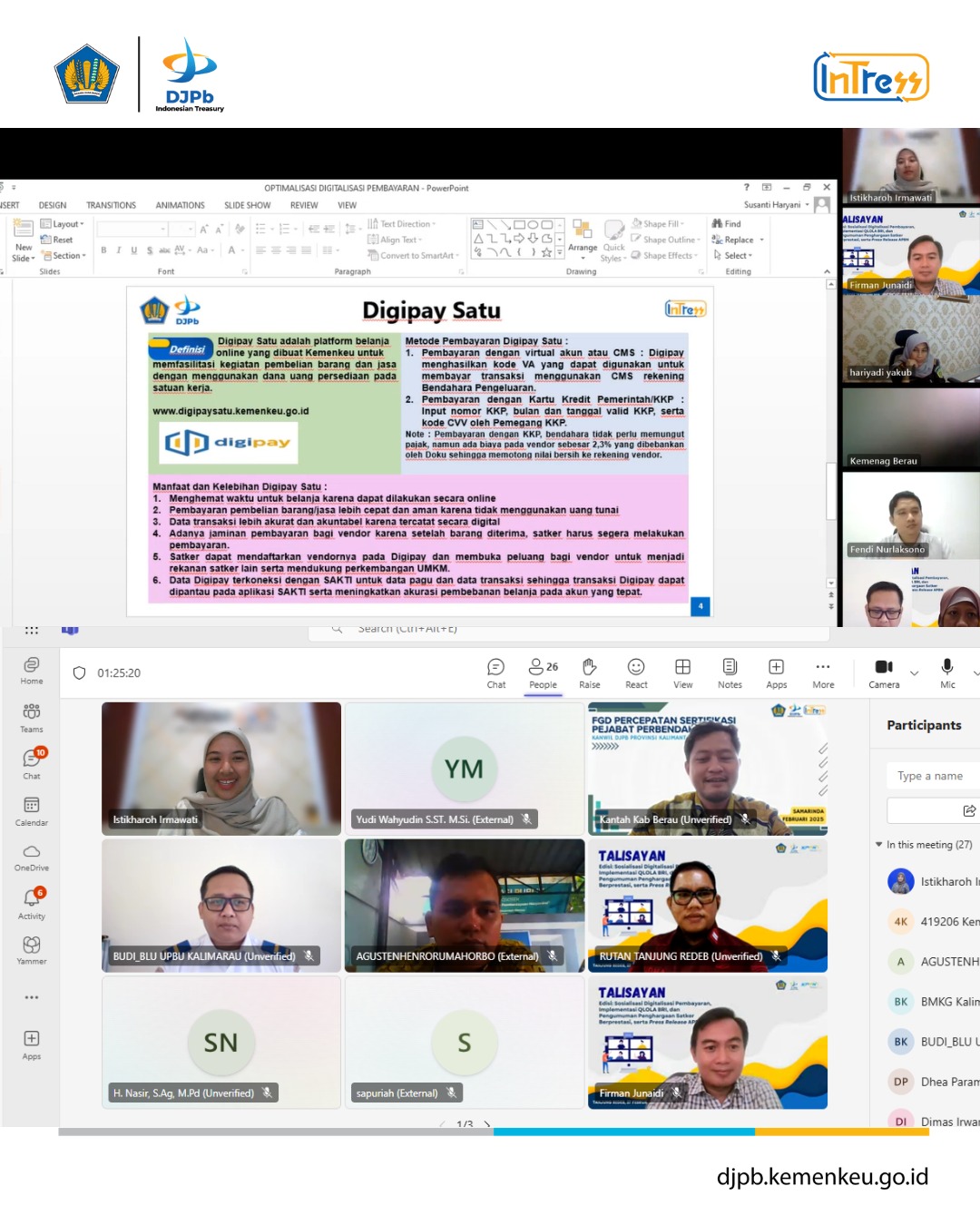
Task: Show more apps ellipsis in sidebar
Action: pyautogui.click(x=32, y=997)
